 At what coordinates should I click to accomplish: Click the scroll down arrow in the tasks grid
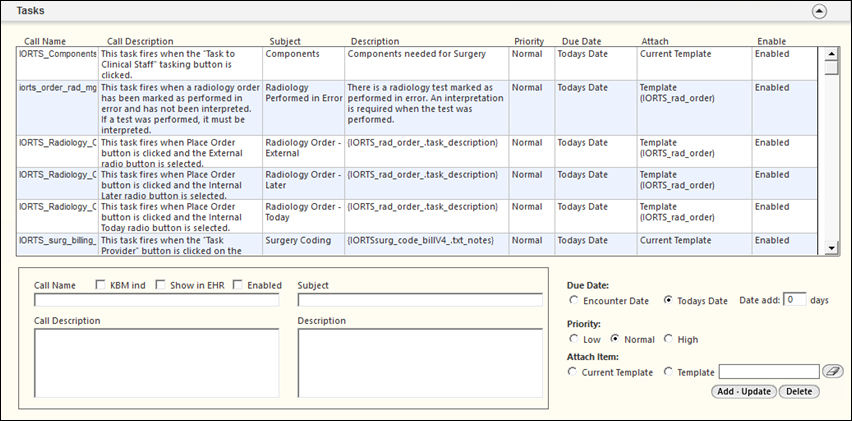[x=831, y=248]
